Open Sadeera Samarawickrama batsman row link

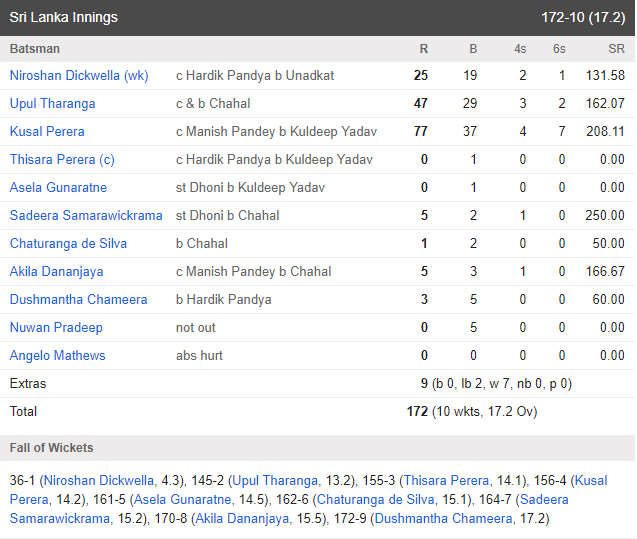[86, 216]
